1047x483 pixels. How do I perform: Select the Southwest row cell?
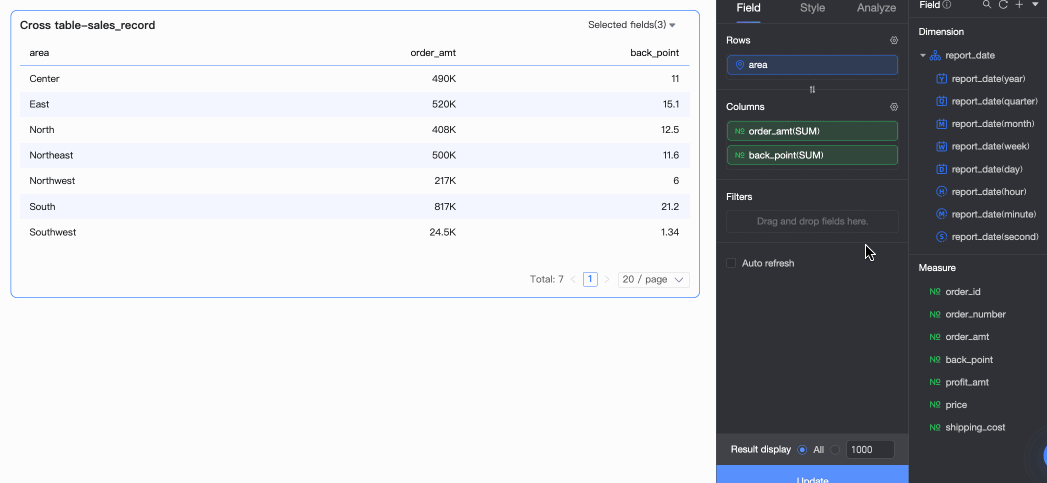tap(53, 232)
